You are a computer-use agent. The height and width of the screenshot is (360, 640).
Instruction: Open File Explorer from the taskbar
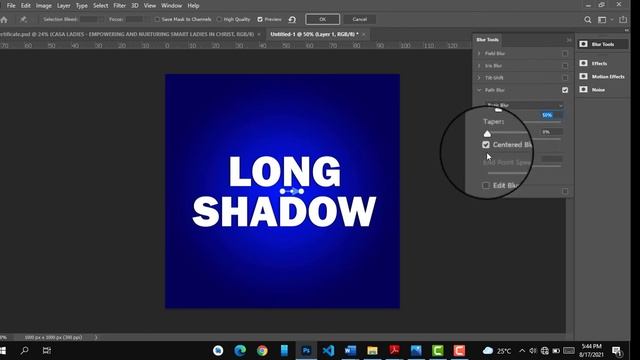click(x=372, y=350)
